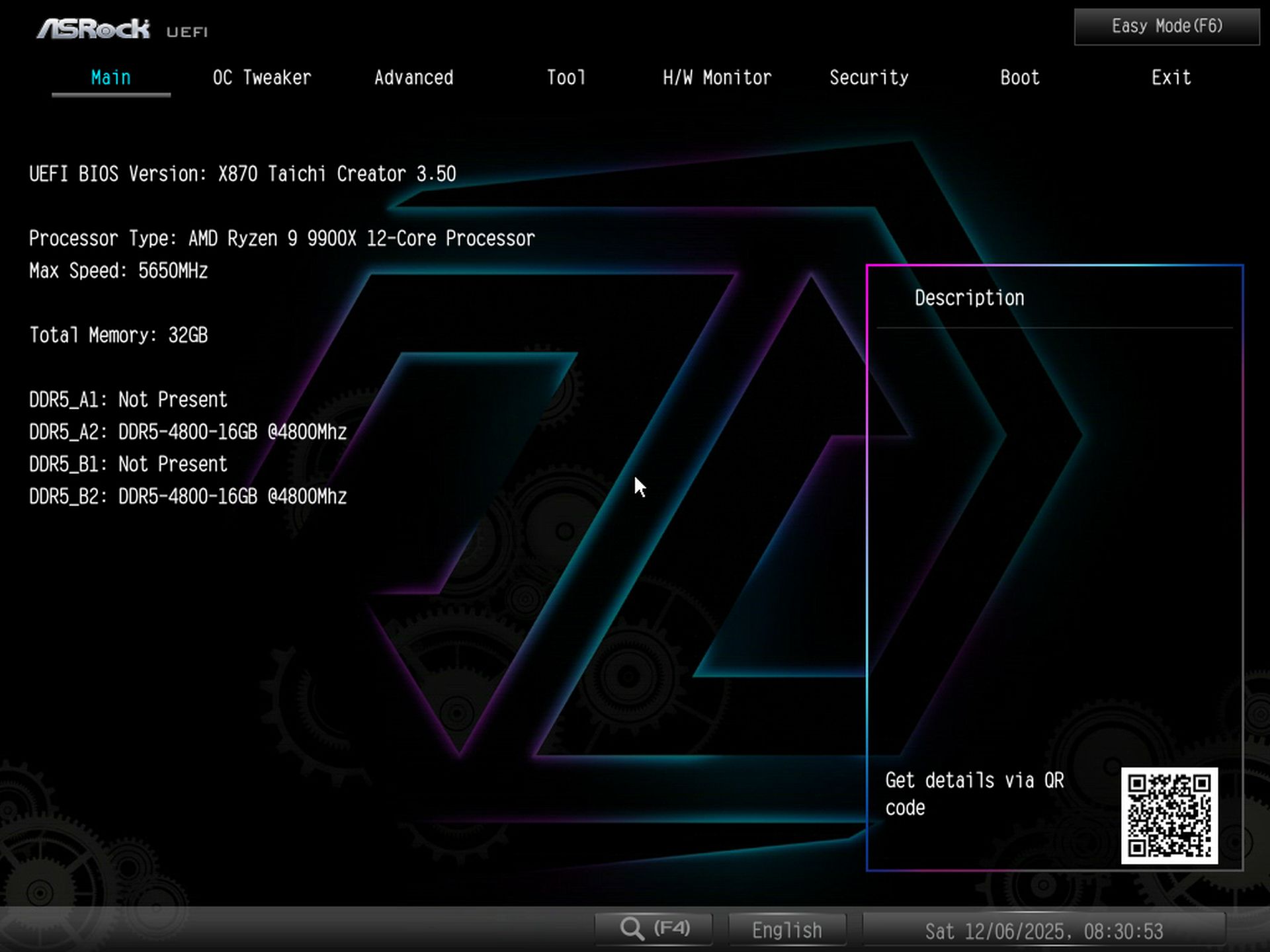
Task: Open the English language selector
Action: [786, 930]
